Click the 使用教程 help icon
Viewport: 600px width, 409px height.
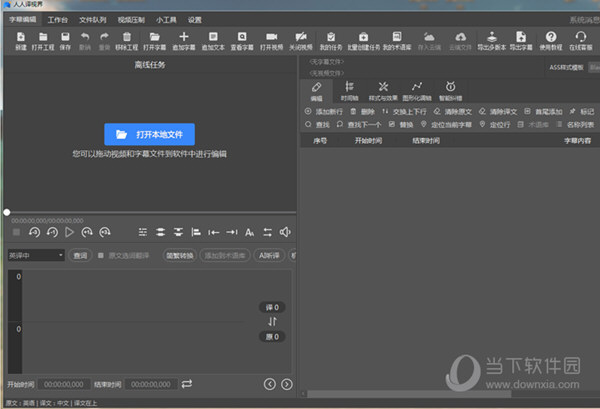pos(551,39)
